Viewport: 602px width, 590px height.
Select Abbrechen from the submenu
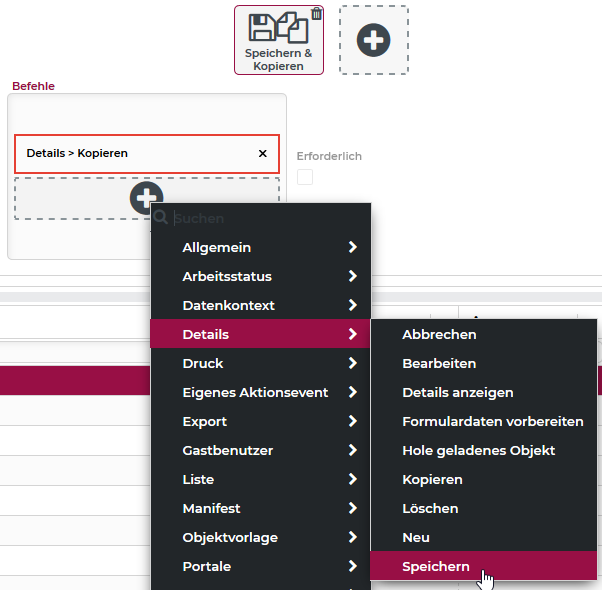click(x=439, y=334)
